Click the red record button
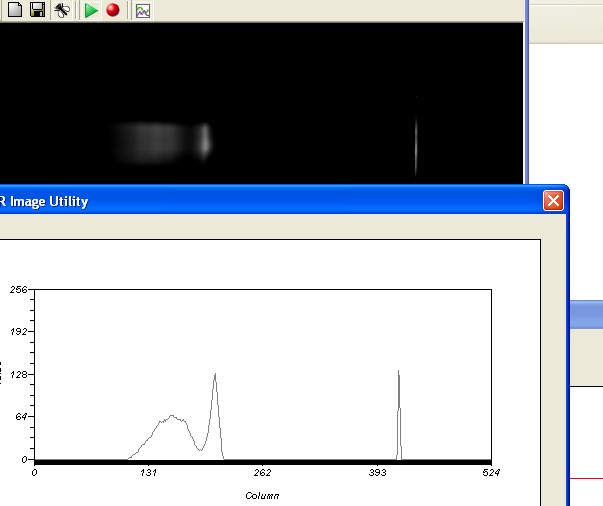This screenshot has width=603, height=506. pos(113,10)
